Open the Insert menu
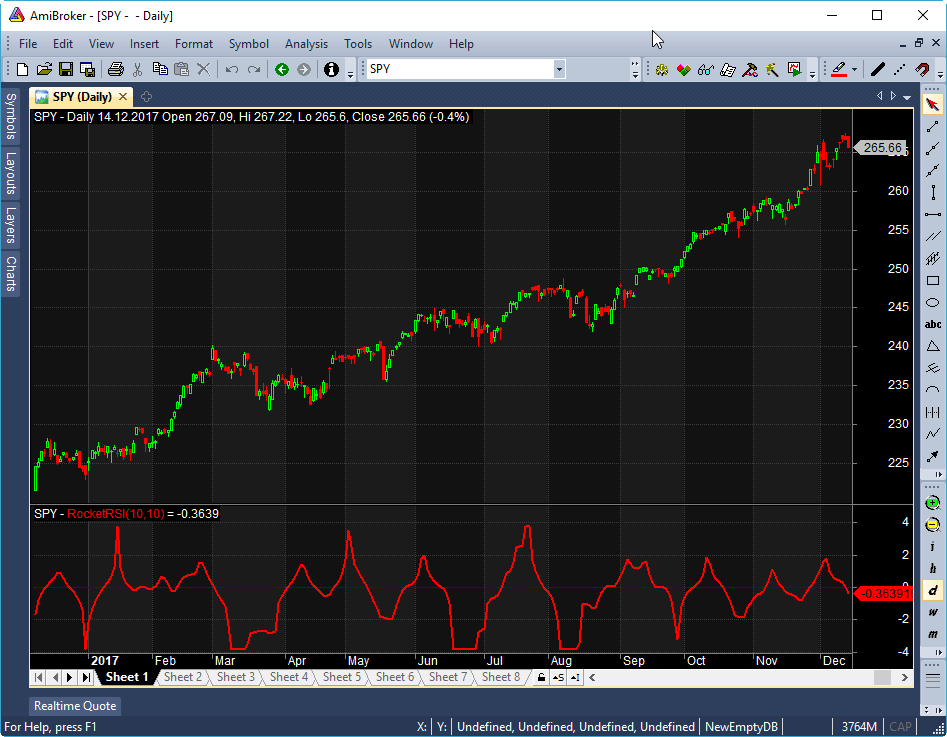Screen dimensions: 947x737 pos(144,44)
